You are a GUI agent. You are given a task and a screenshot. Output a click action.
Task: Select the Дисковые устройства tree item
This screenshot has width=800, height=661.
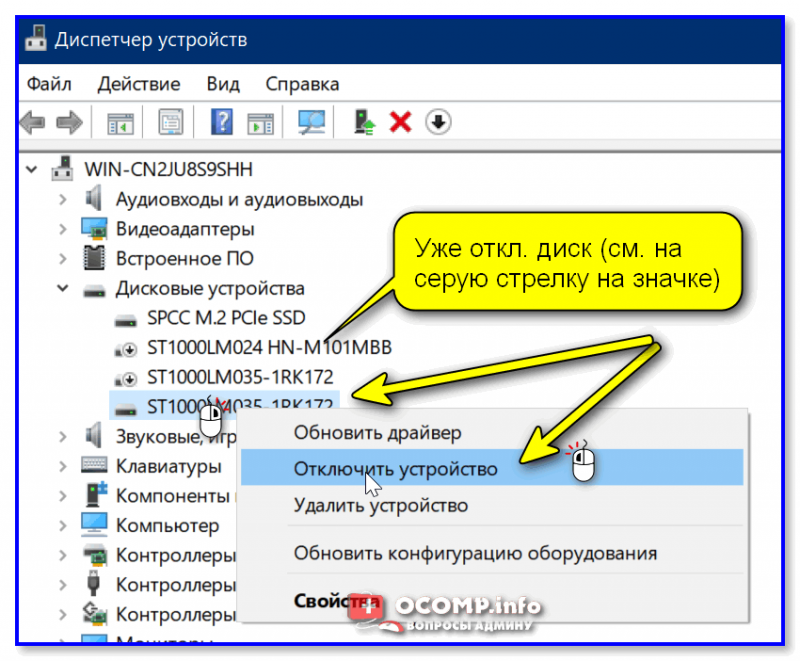[210, 288]
